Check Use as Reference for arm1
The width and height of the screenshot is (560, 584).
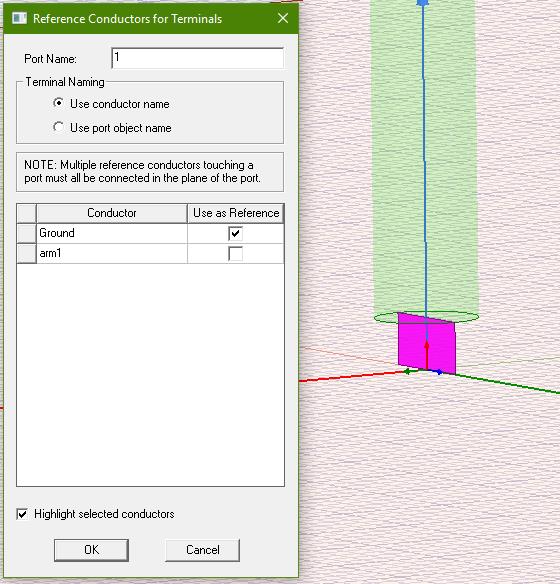pos(235,254)
